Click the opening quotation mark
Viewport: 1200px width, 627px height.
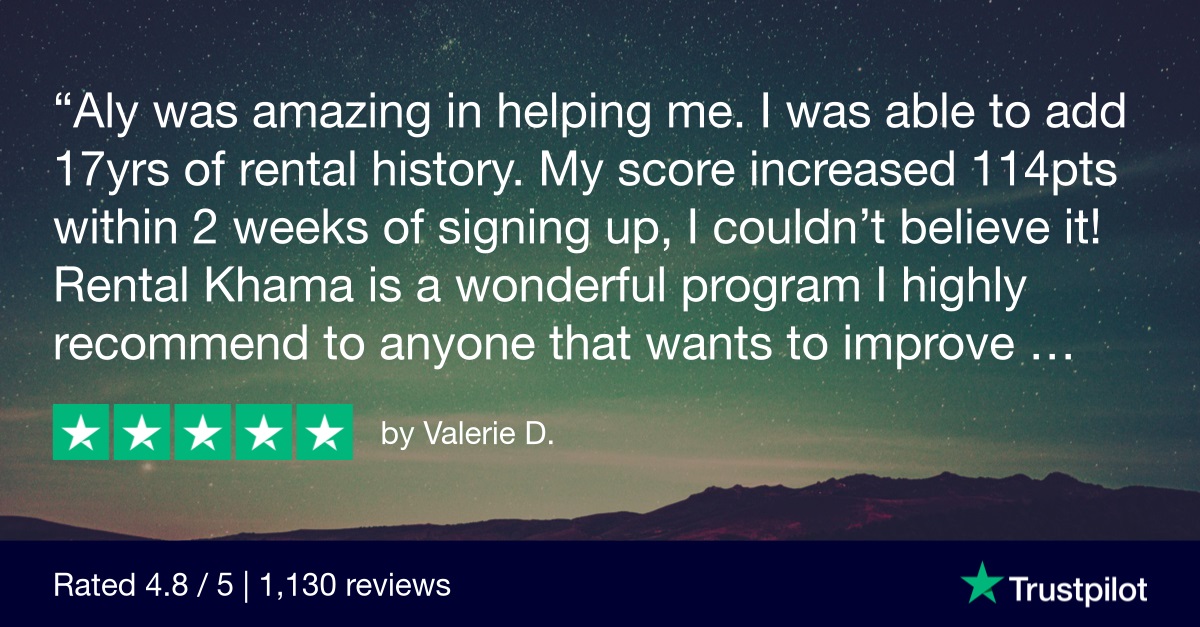61,110
